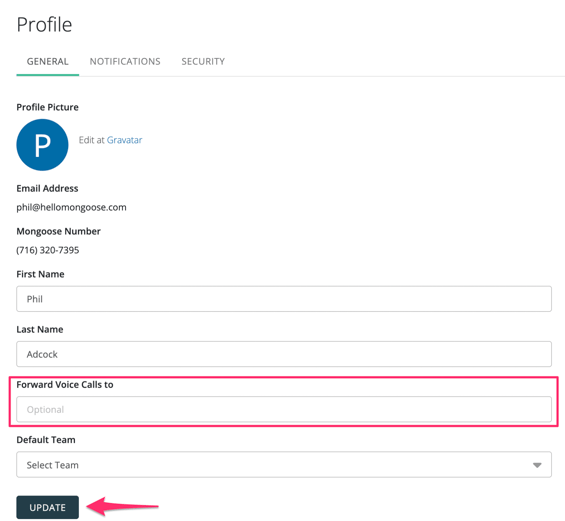Click the Forward Voice Calls to label

pyautogui.click(x=65, y=385)
